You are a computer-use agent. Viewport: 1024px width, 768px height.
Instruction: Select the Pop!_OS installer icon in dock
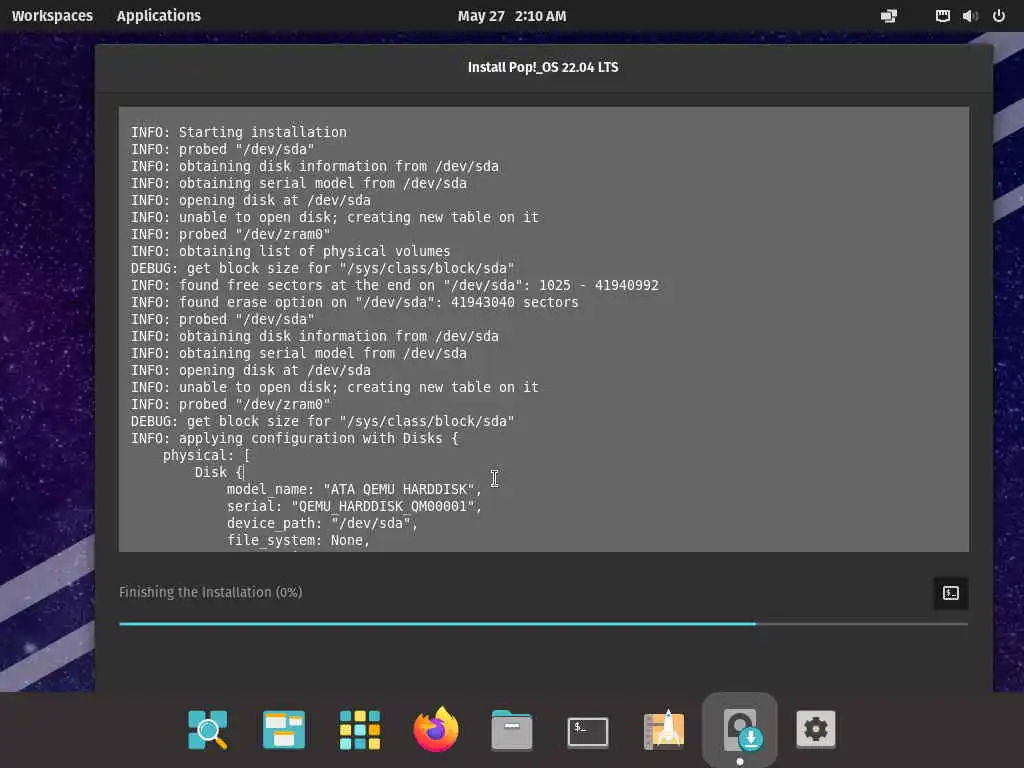pos(740,729)
